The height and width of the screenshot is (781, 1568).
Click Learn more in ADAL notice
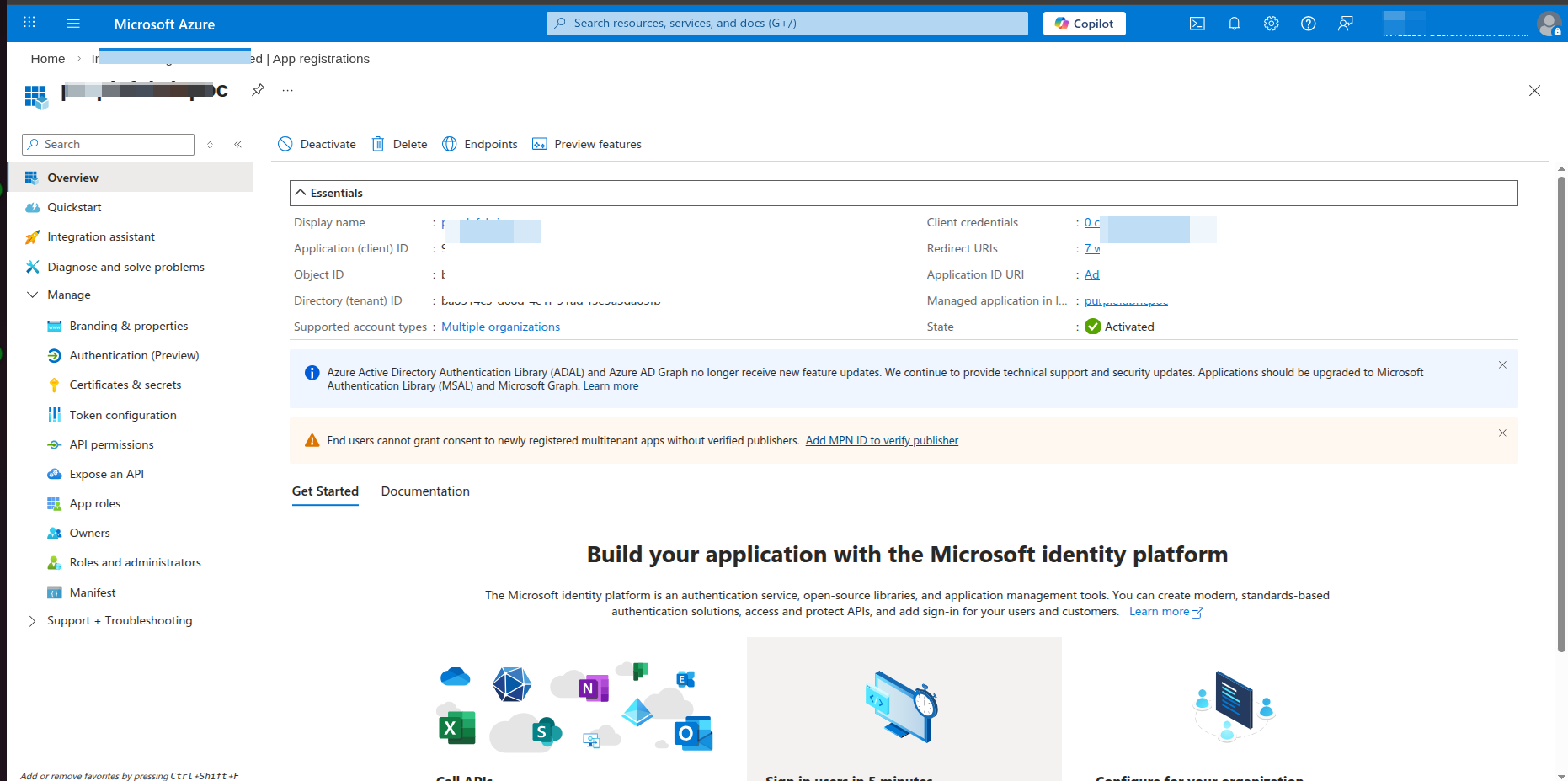click(x=611, y=386)
